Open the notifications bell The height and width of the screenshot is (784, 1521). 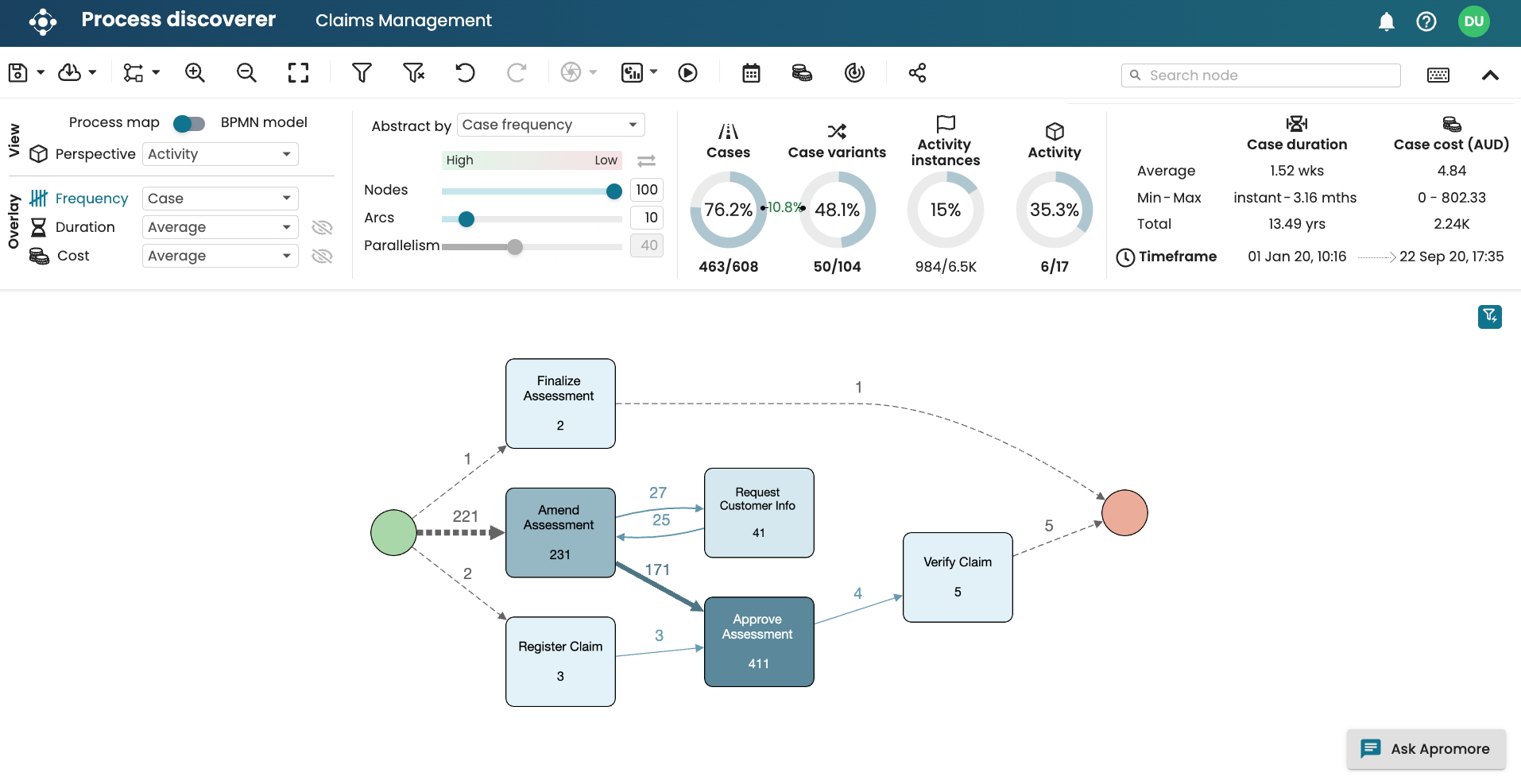click(x=1386, y=21)
